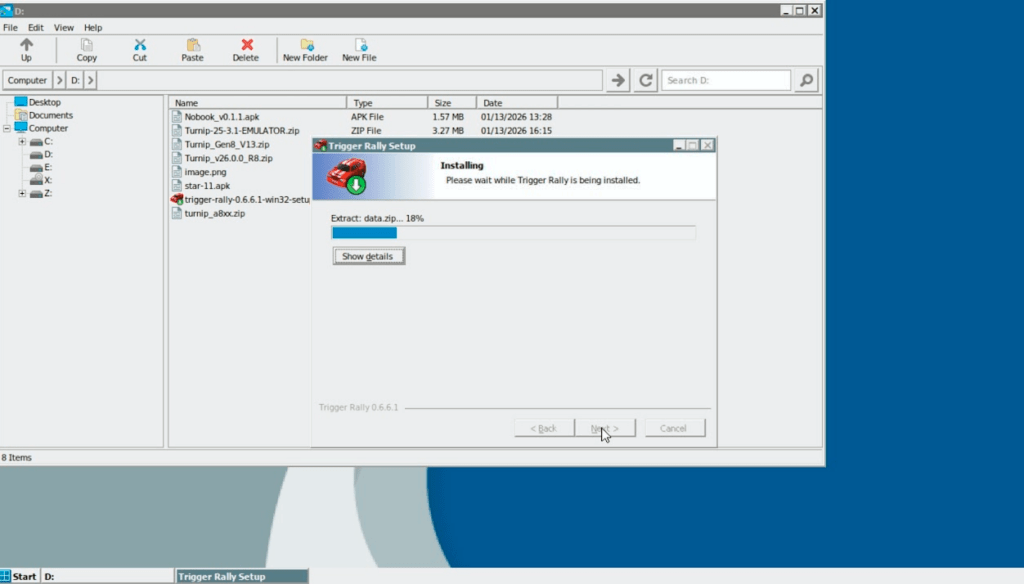The width and height of the screenshot is (1024, 584).
Task: Click the go arrow next to path bar
Action: [x=619, y=80]
